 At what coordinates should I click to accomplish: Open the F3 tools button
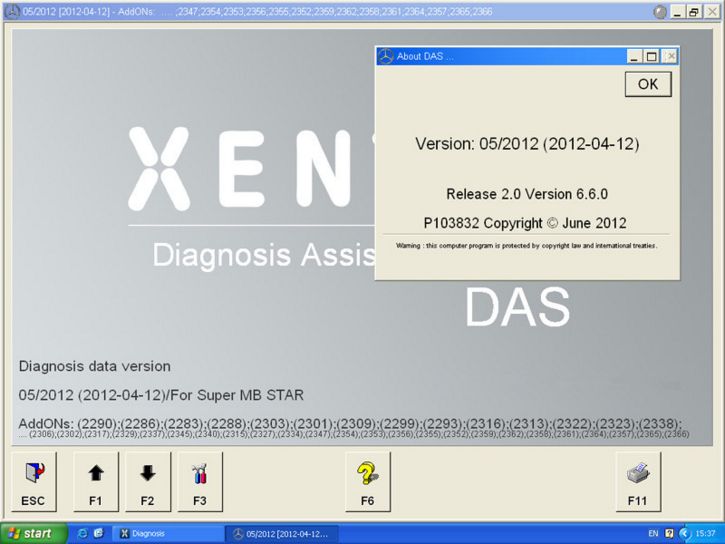pyautogui.click(x=200, y=482)
